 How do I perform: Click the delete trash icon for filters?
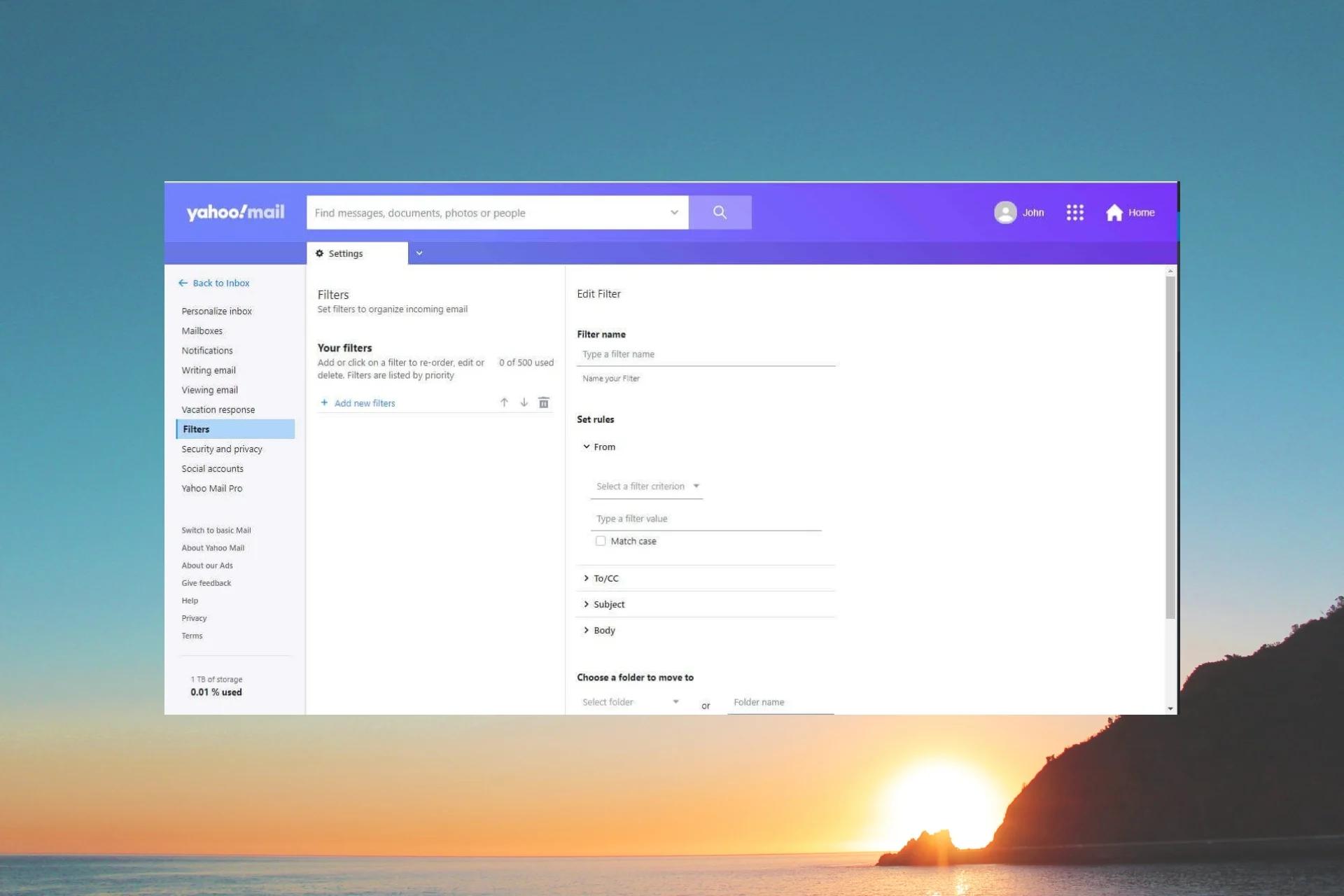pyautogui.click(x=543, y=402)
